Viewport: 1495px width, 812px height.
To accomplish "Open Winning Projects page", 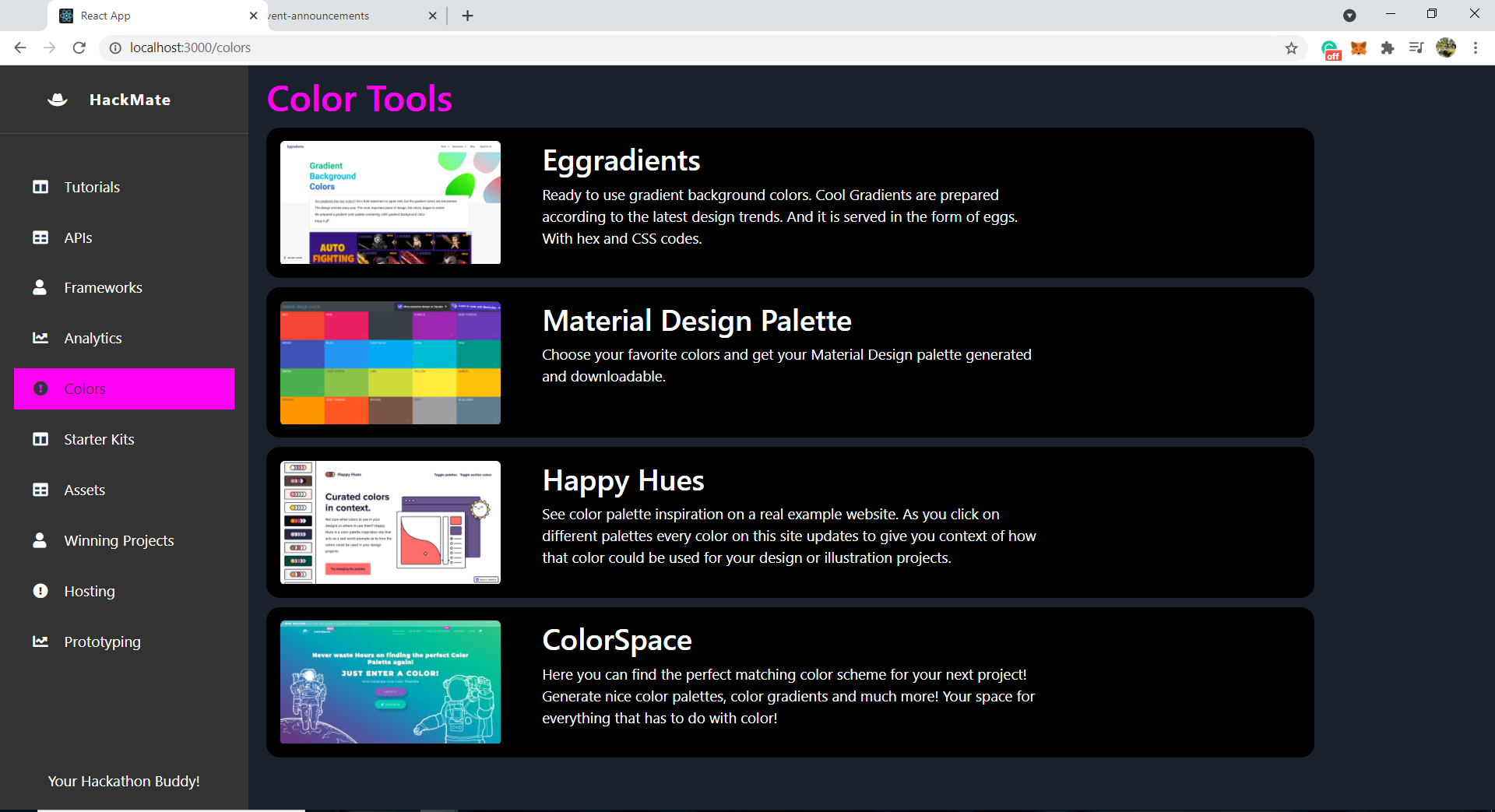I will (124, 540).
